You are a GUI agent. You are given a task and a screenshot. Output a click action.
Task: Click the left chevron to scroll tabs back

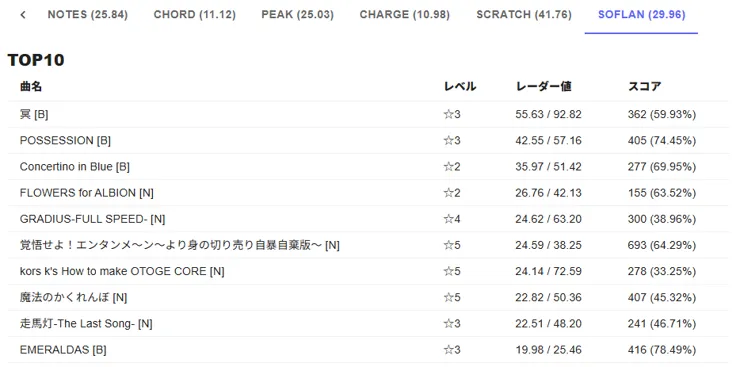click(23, 15)
